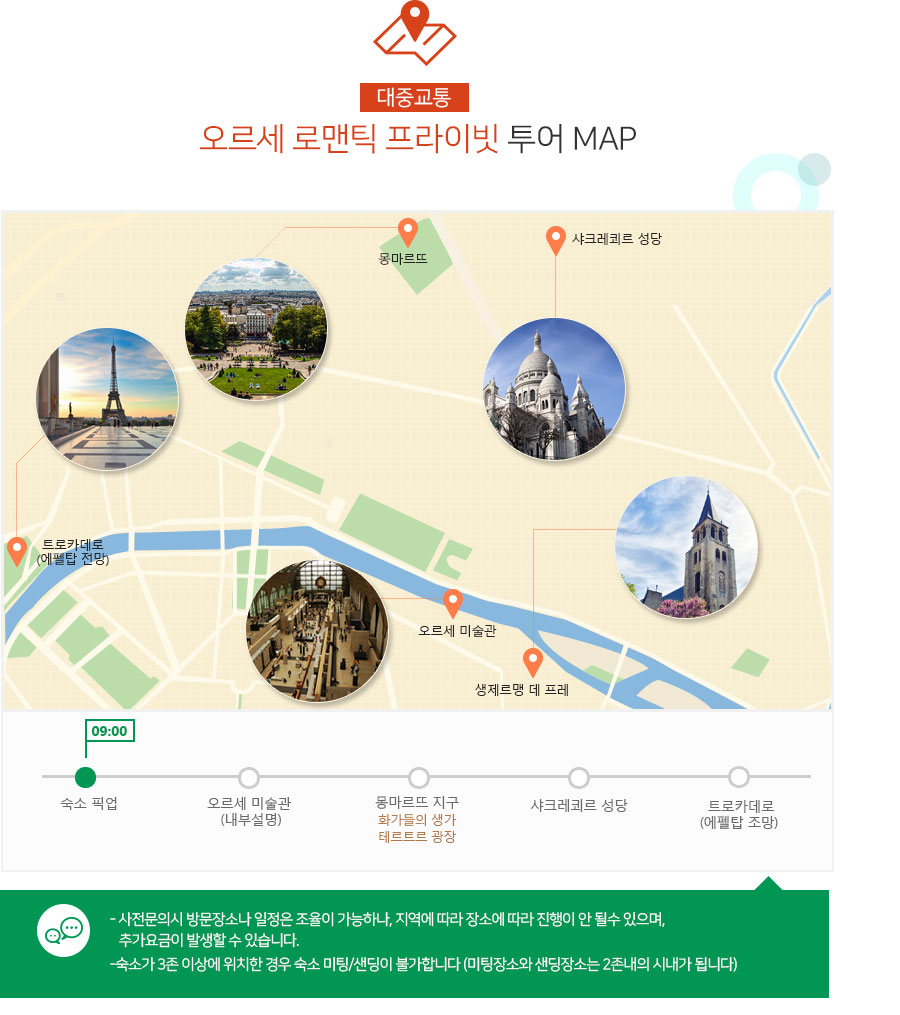900x1015 pixels.
Task: Click the 트로카데로 (에펠탑 전망) map label
Action: click(73, 552)
